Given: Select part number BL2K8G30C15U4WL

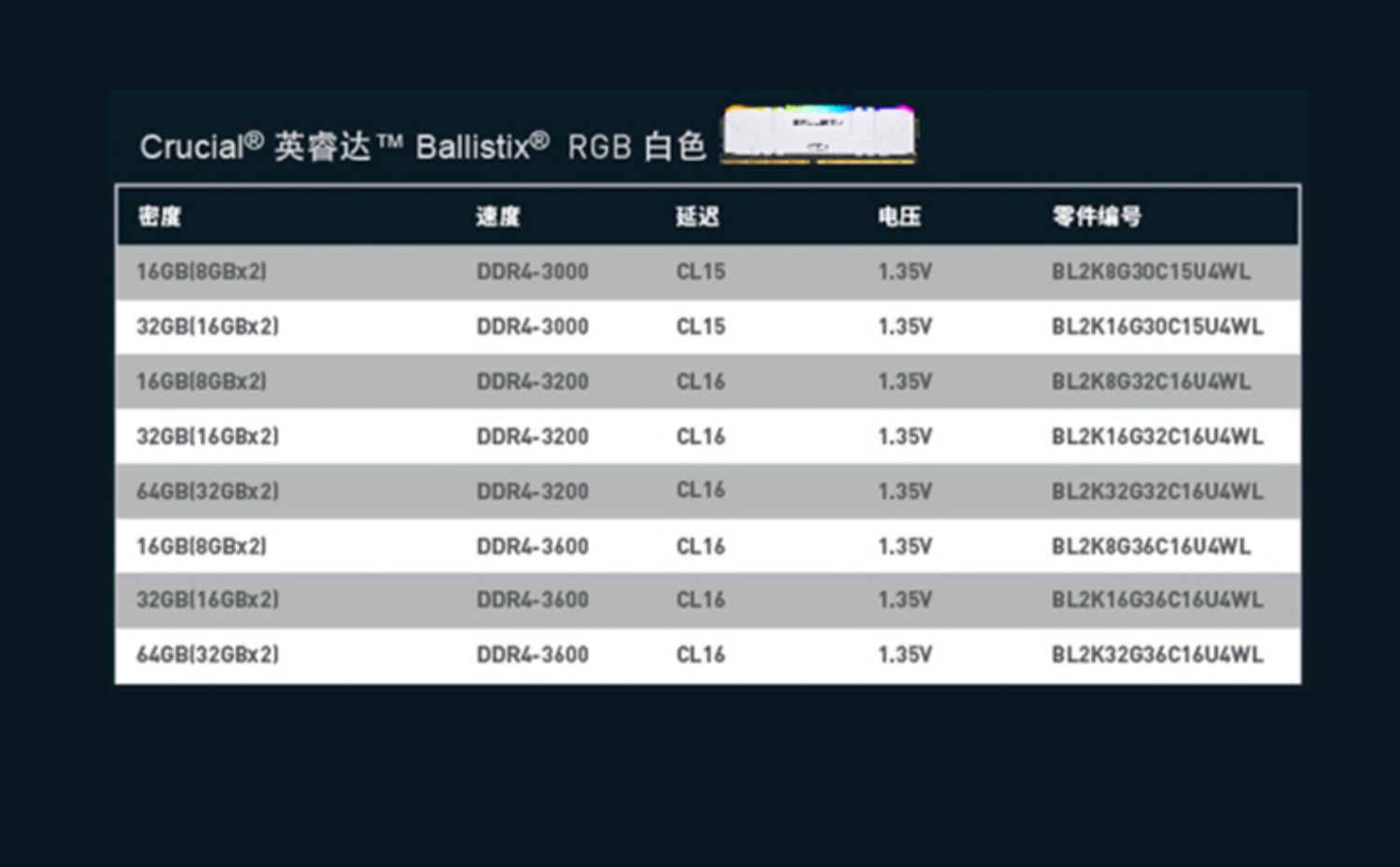Looking at the screenshot, I should click(1151, 272).
